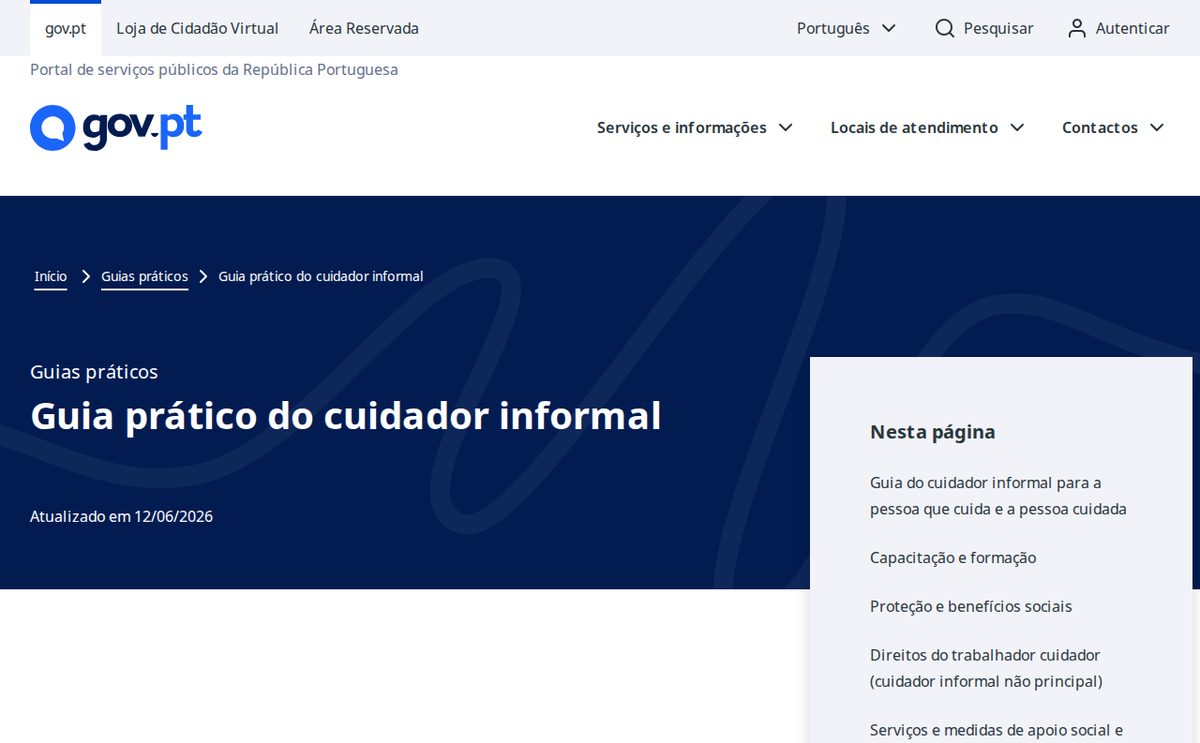Click Portal de serviços públicos tagline
1200x743 pixels.
(214, 70)
